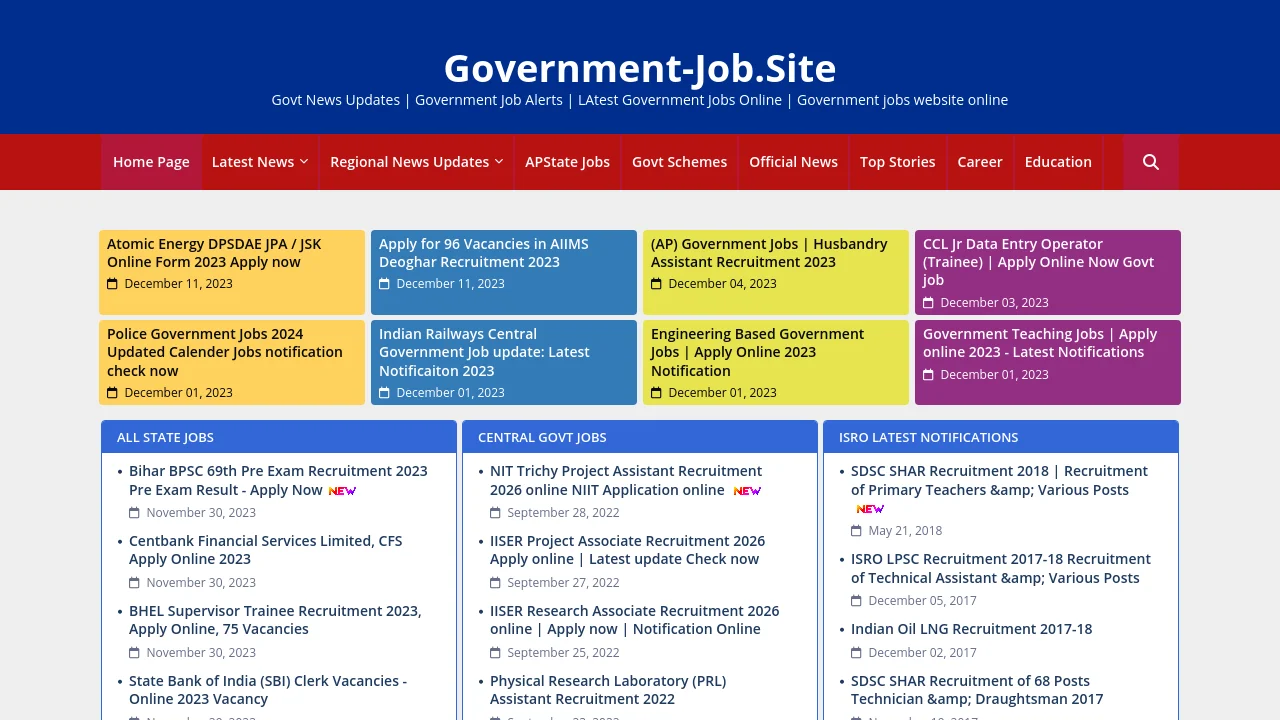This screenshot has height=720, width=1280.
Task: Open AIIMS Deoghar Recruitment 2023 article
Action: point(483,253)
